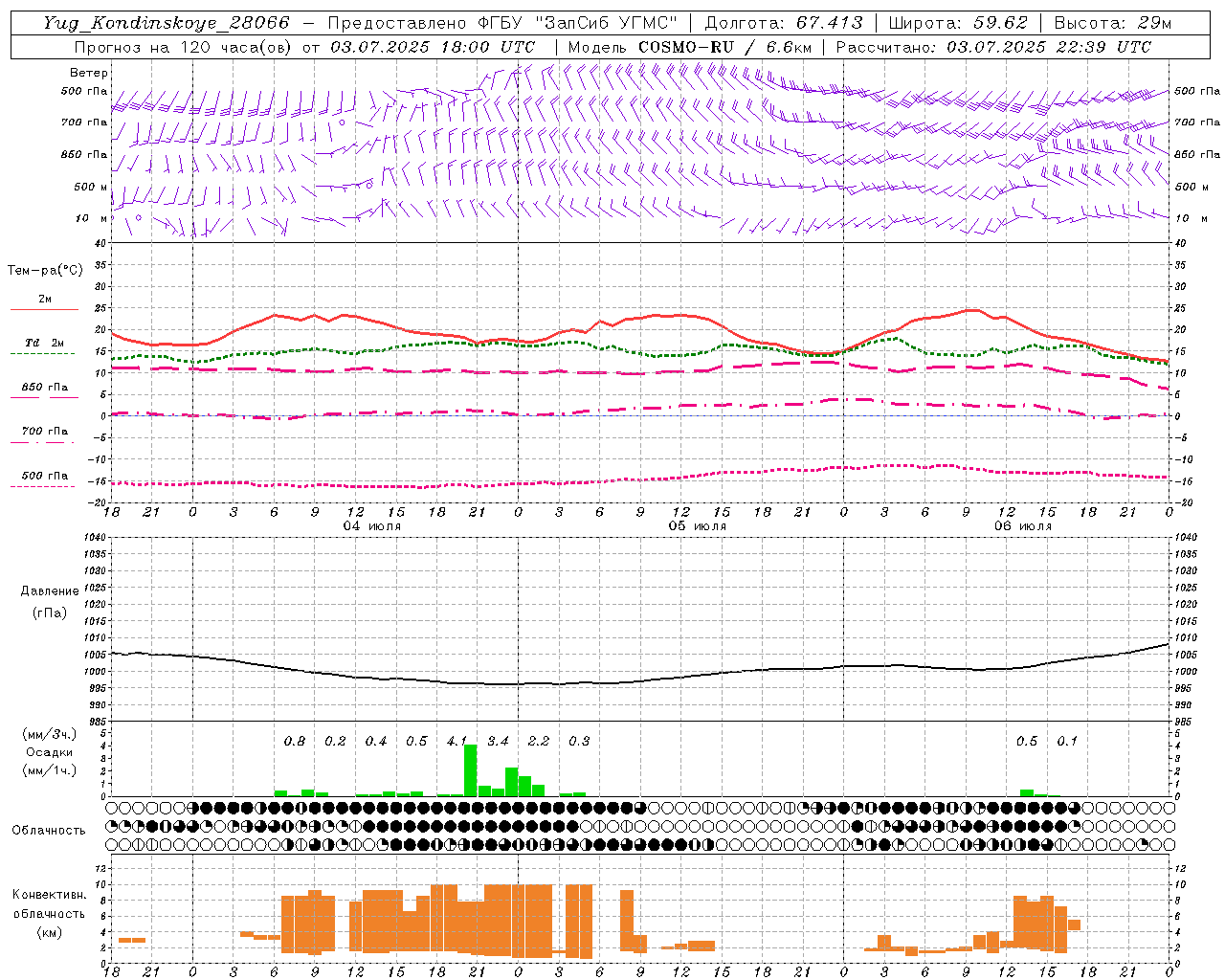Click the 0.3 precipitation value
This screenshot has width=1225, height=980.
pos(579,741)
